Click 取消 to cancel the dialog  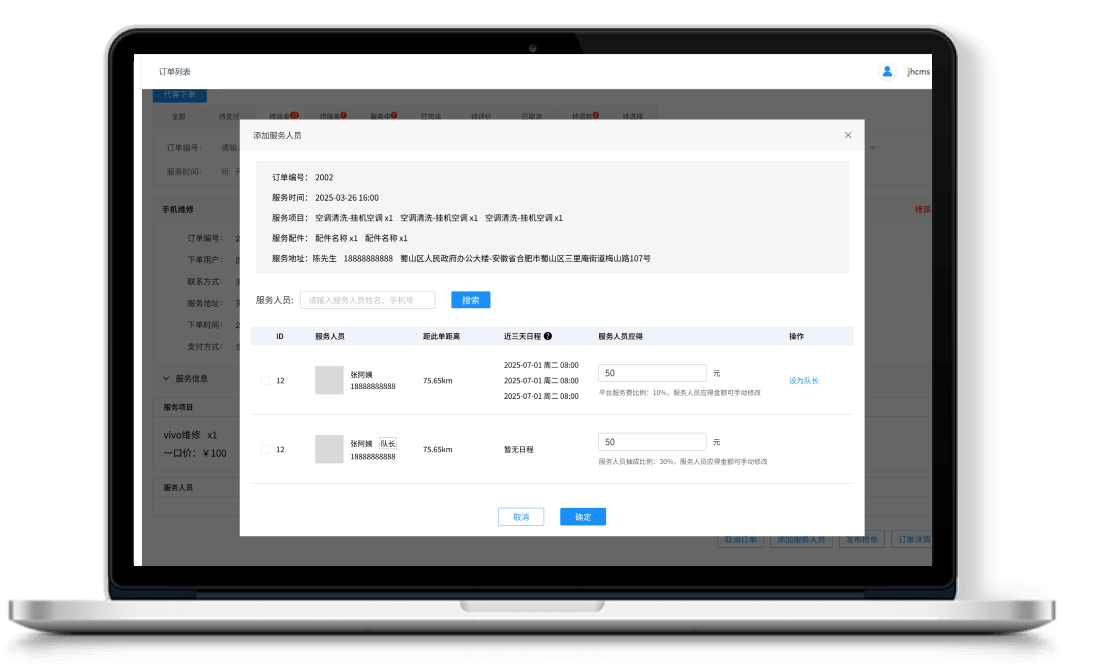(520, 517)
